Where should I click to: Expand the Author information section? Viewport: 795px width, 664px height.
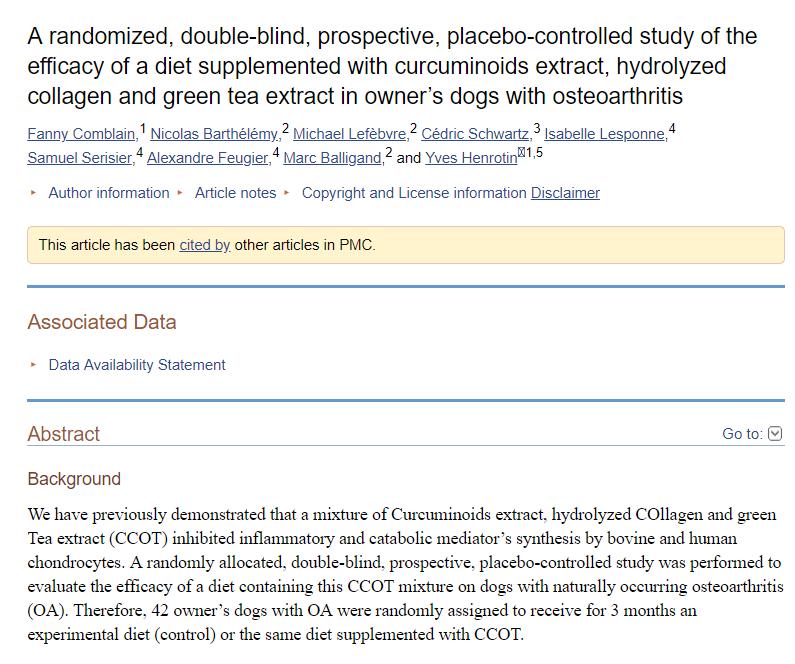[x=108, y=193]
